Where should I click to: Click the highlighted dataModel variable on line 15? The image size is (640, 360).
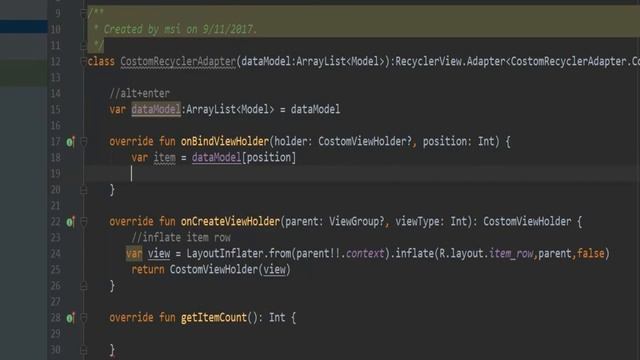click(156, 109)
